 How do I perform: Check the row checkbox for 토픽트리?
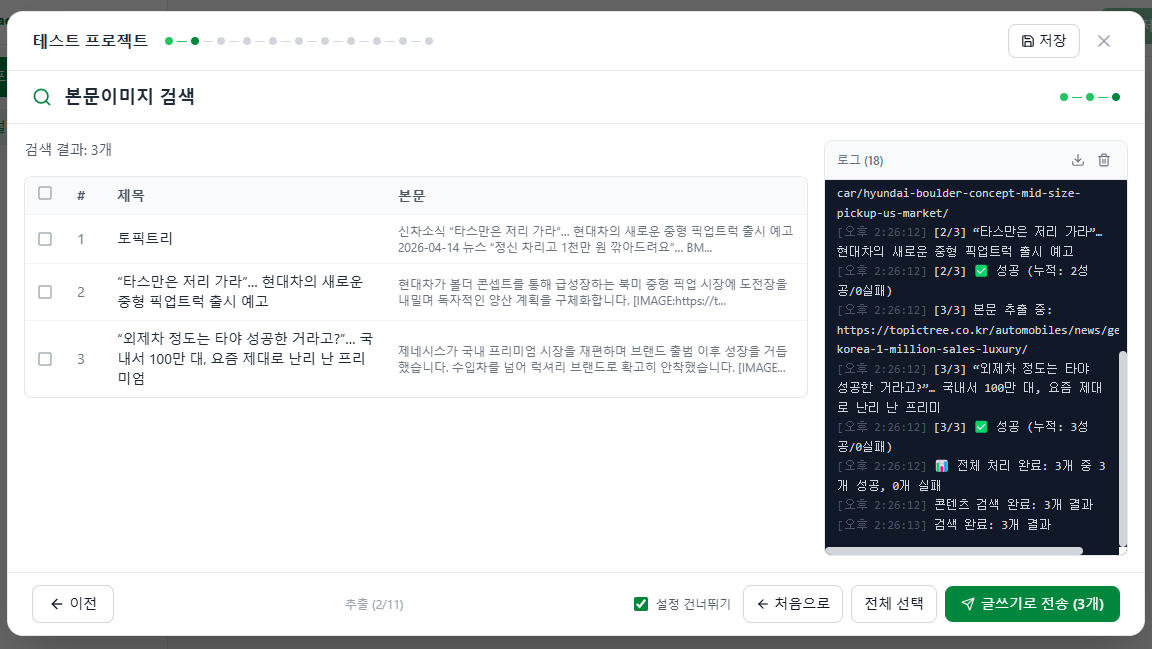44,239
